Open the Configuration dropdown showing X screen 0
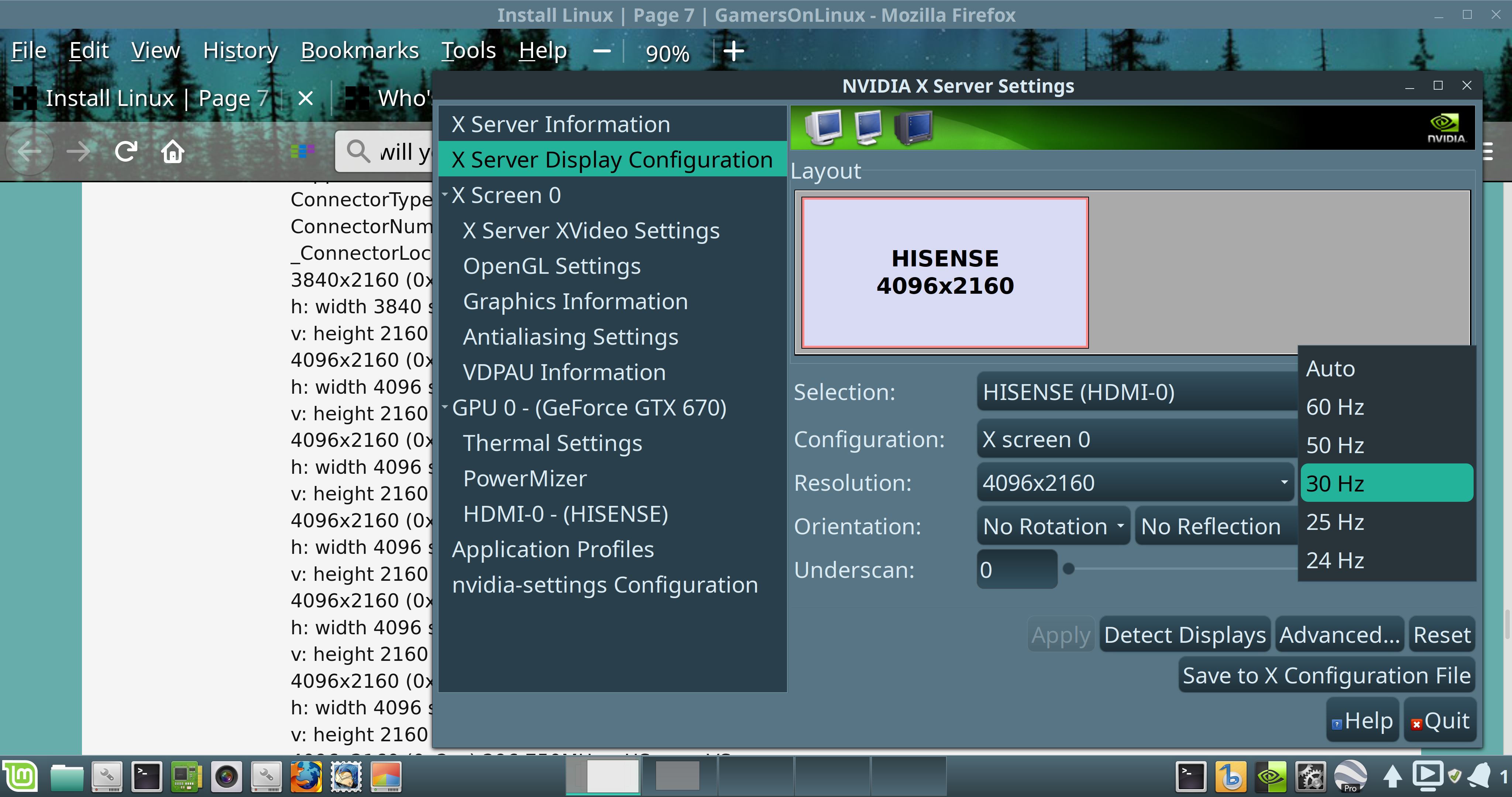Screen dimensions: 1512x797 [1136, 439]
